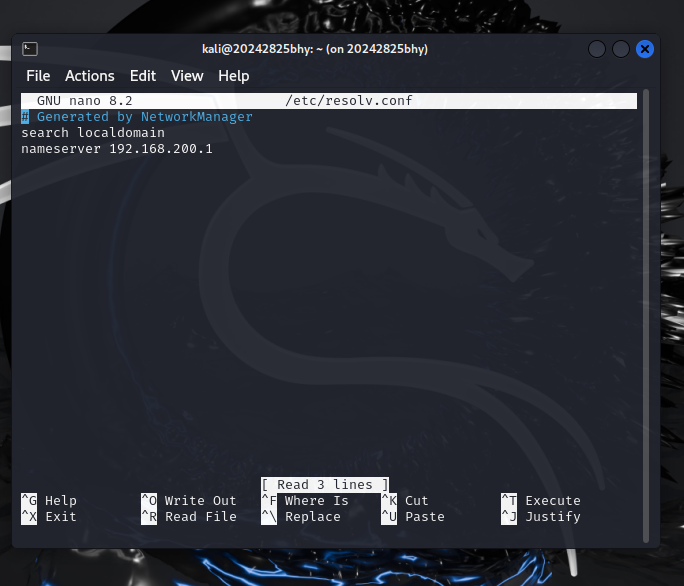Click the ^T Execute shortcut label
Screen dimensions: 684x586
(x=541, y=500)
